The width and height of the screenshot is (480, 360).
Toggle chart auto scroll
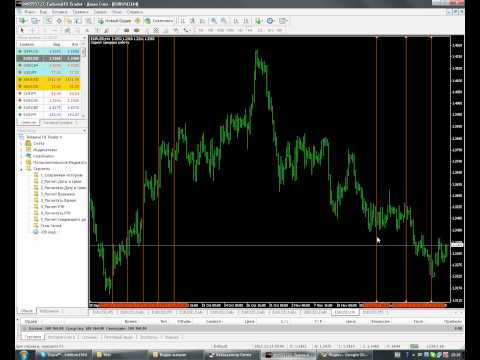pyautogui.click(x=236, y=21)
